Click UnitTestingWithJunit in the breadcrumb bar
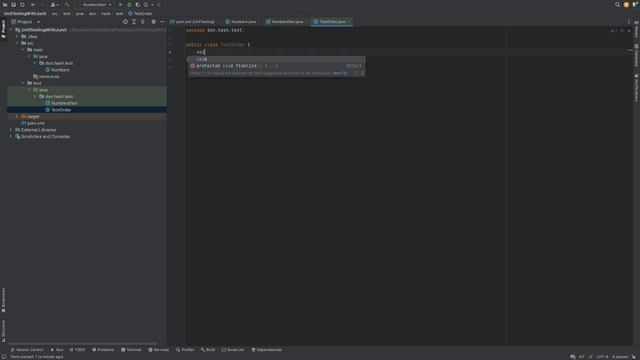 pos(25,13)
